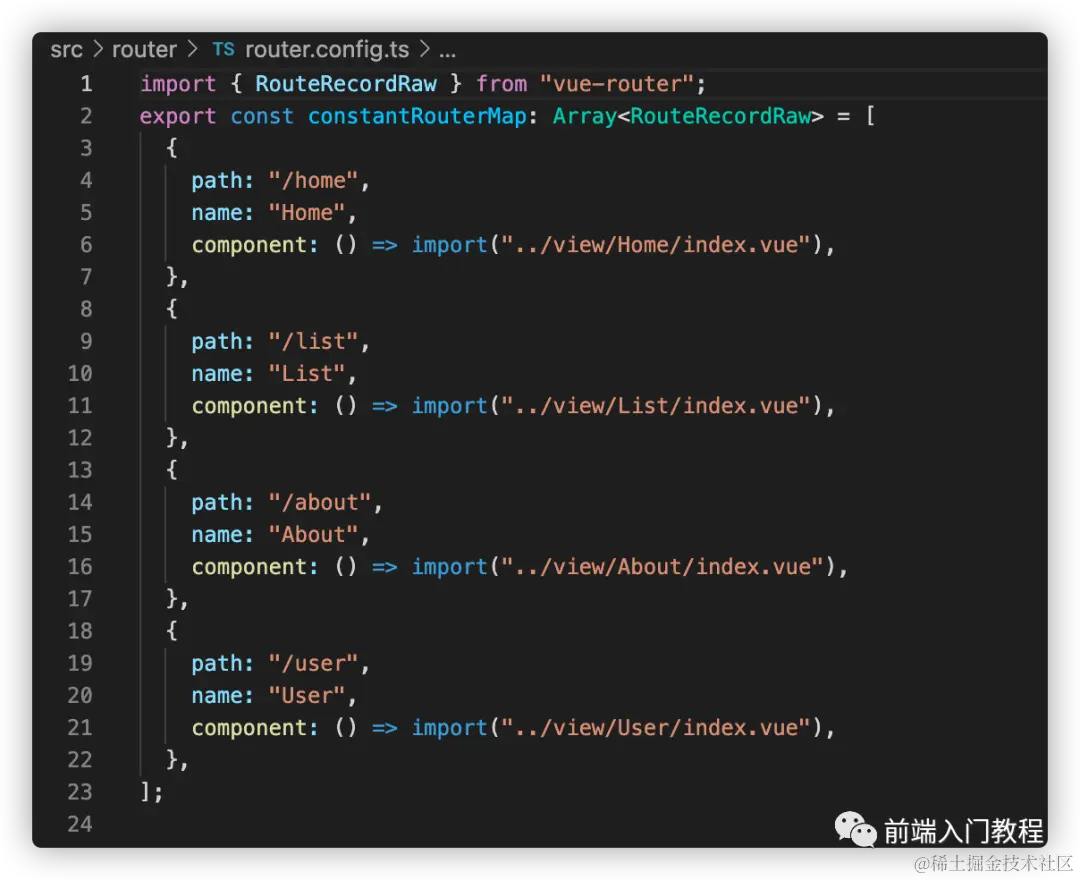
Task: Click the "User" name string
Action: click(x=307, y=695)
